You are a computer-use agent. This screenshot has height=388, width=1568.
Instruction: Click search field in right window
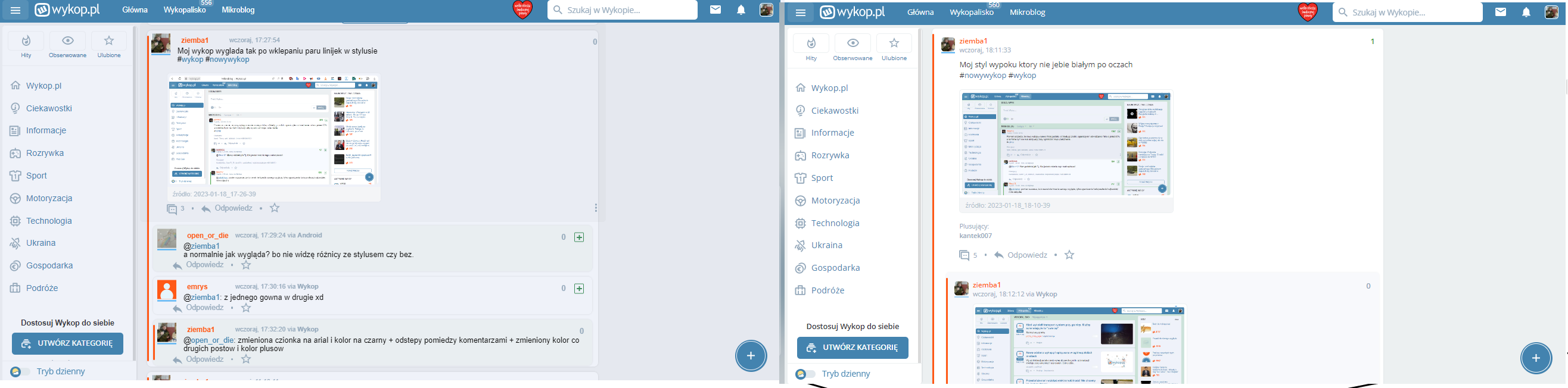coord(1407,12)
